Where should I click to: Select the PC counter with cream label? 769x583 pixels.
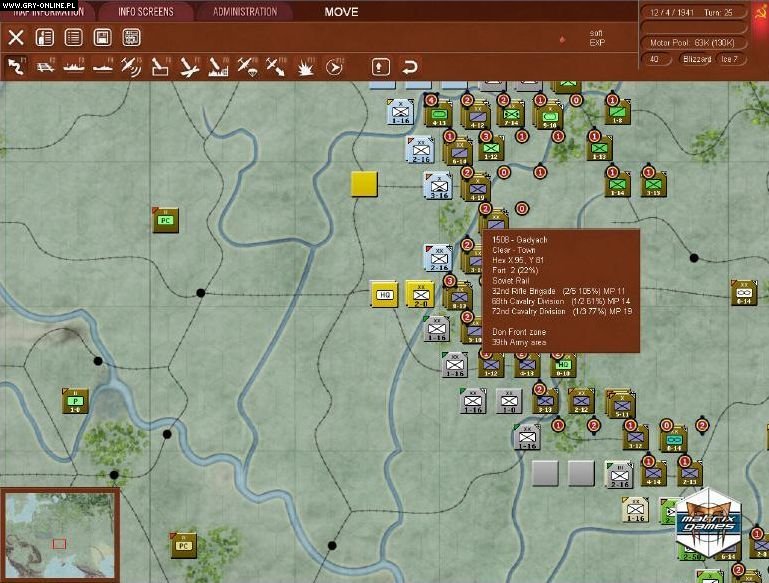pos(183,545)
